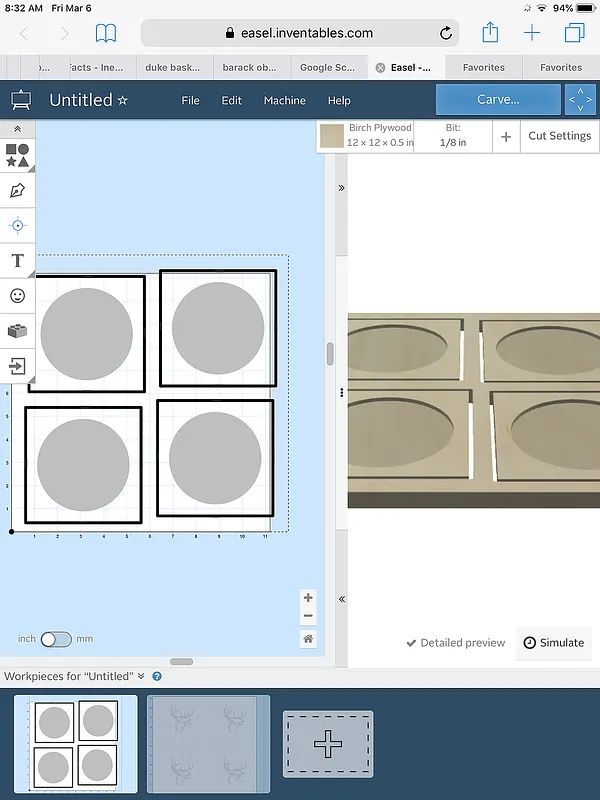
Task: Open the Birch Plywood material dropdown
Action: coord(365,136)
